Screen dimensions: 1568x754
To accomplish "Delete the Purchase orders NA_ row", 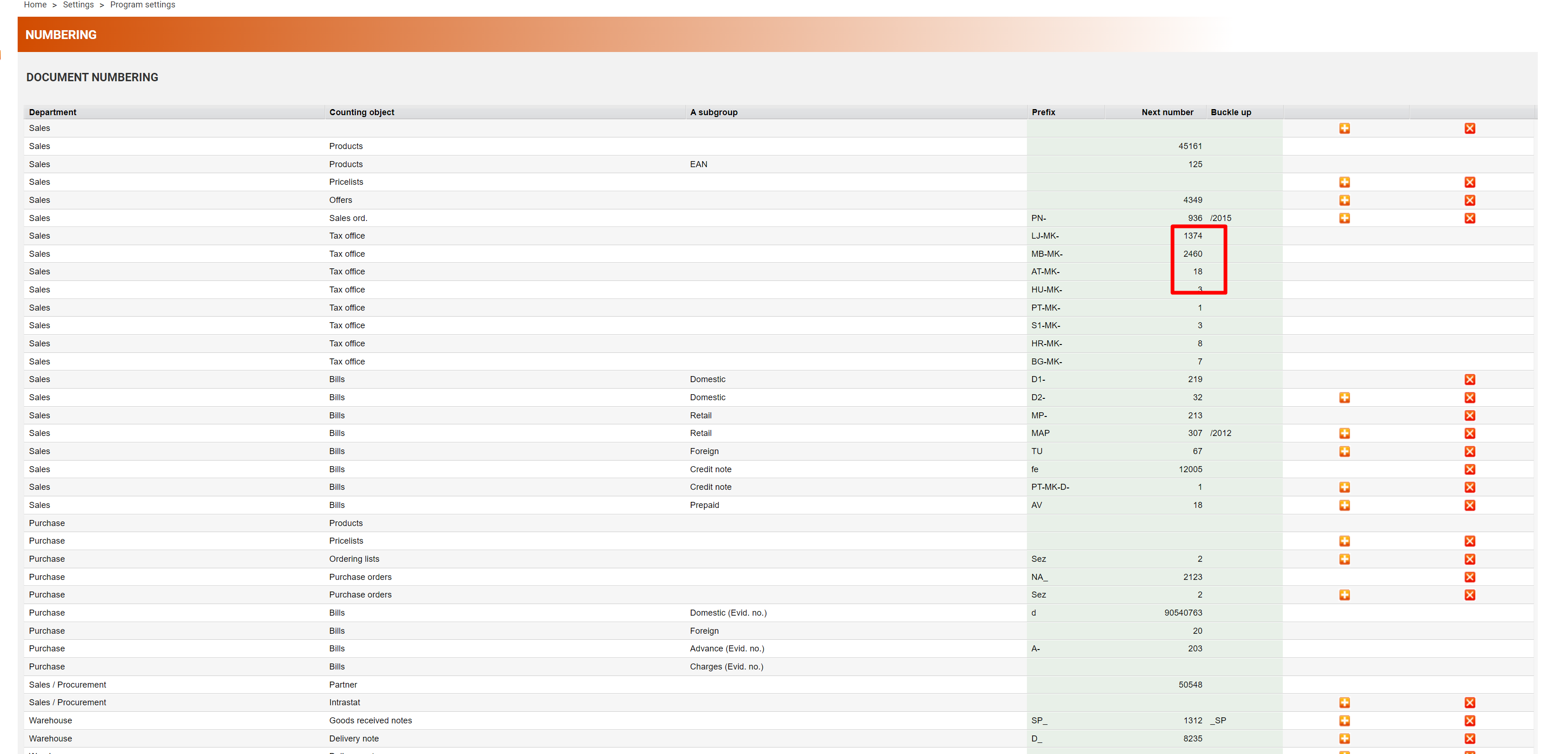I will [1470, 577].
